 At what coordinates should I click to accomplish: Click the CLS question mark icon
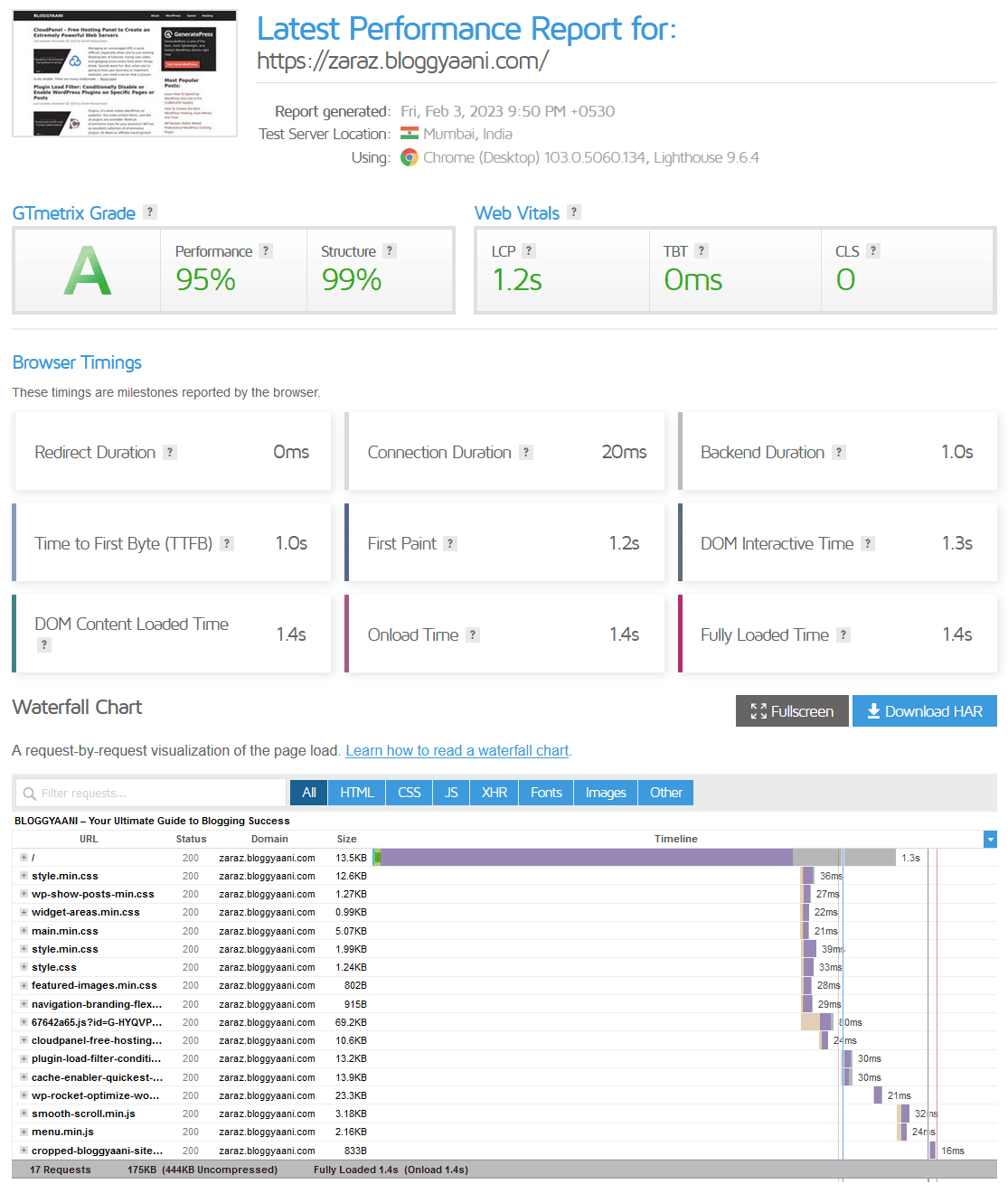pos(873,250)
